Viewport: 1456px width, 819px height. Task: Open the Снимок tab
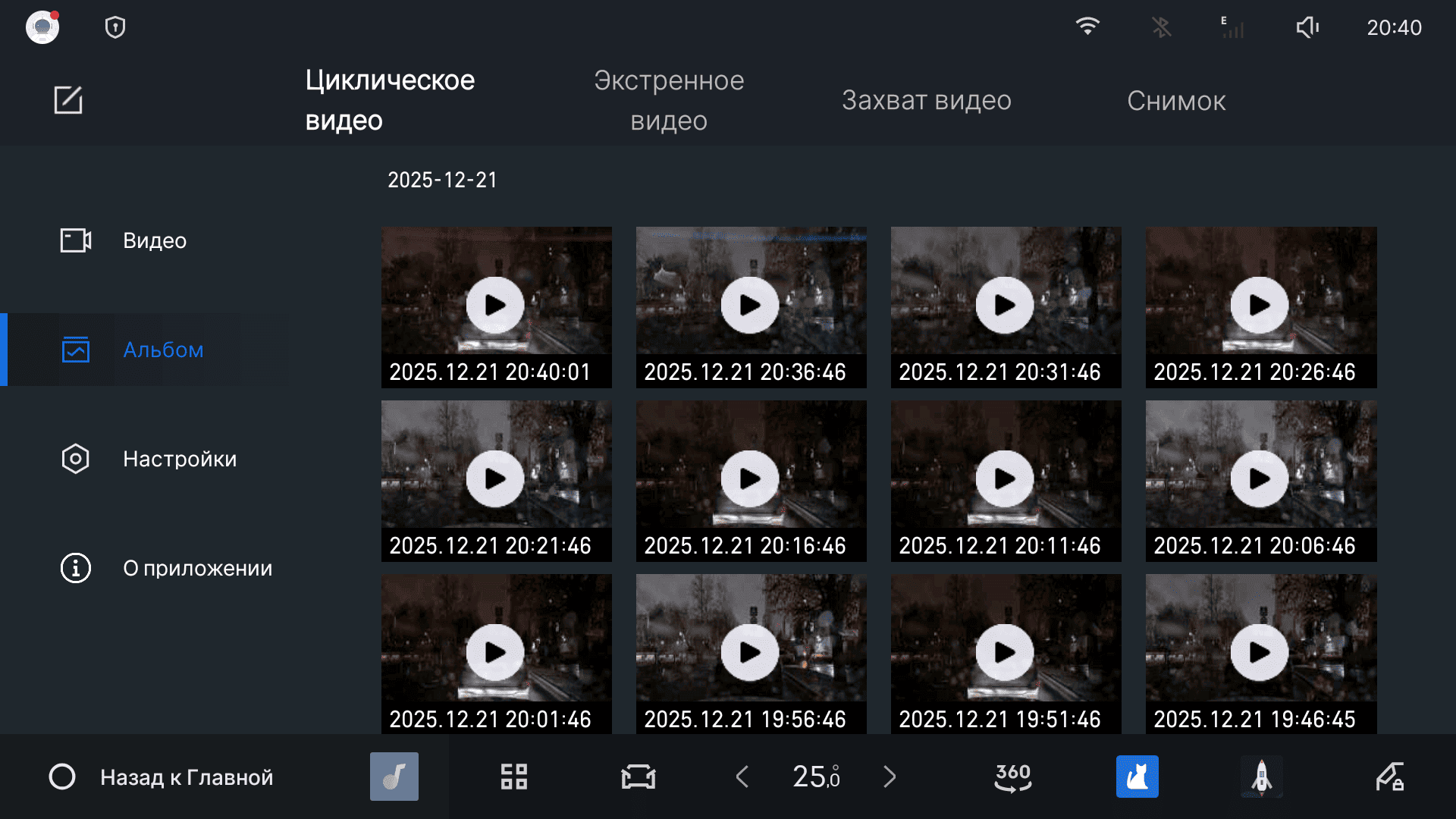tap(1176, 99)
